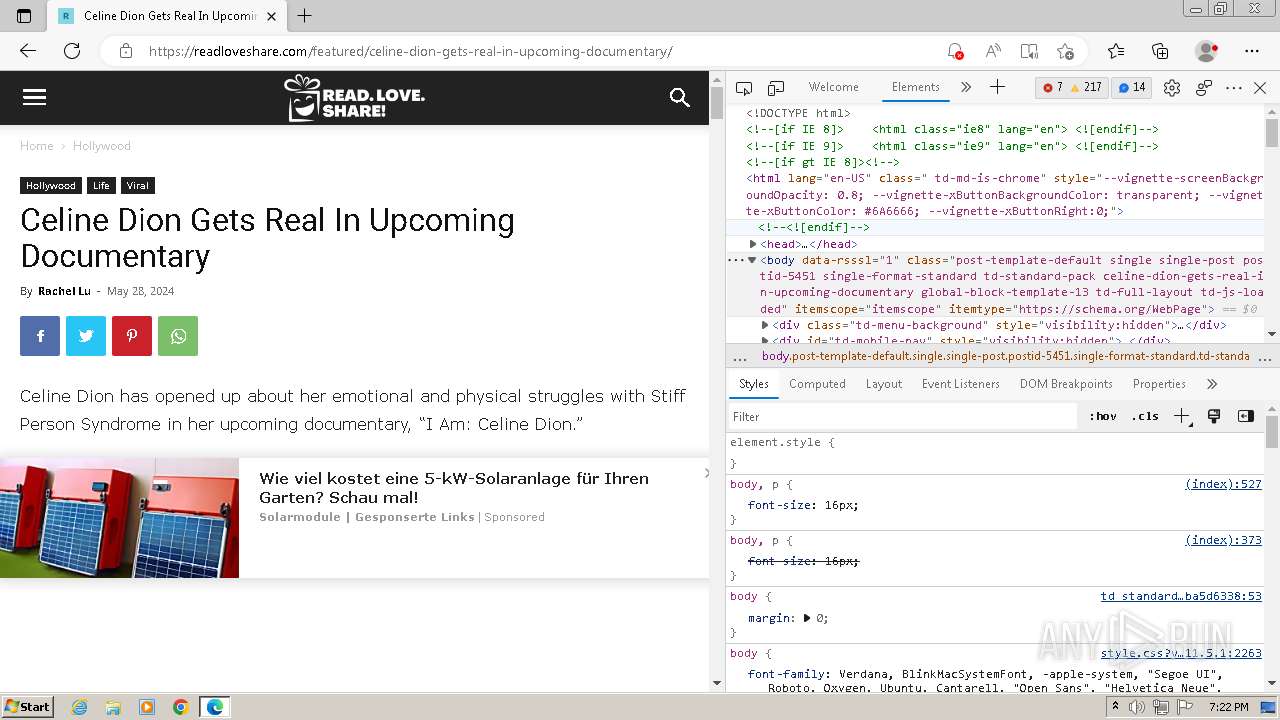1280x720 pixels.
Task: Open the browser profile avatar
Action: [x=1207, y=51]
